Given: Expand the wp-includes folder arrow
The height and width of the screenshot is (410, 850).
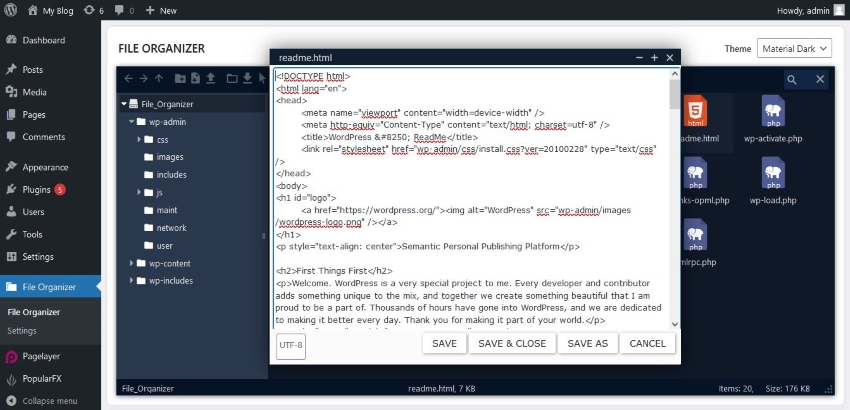Looking at the screenshot, I should click(x=132, y=280).
